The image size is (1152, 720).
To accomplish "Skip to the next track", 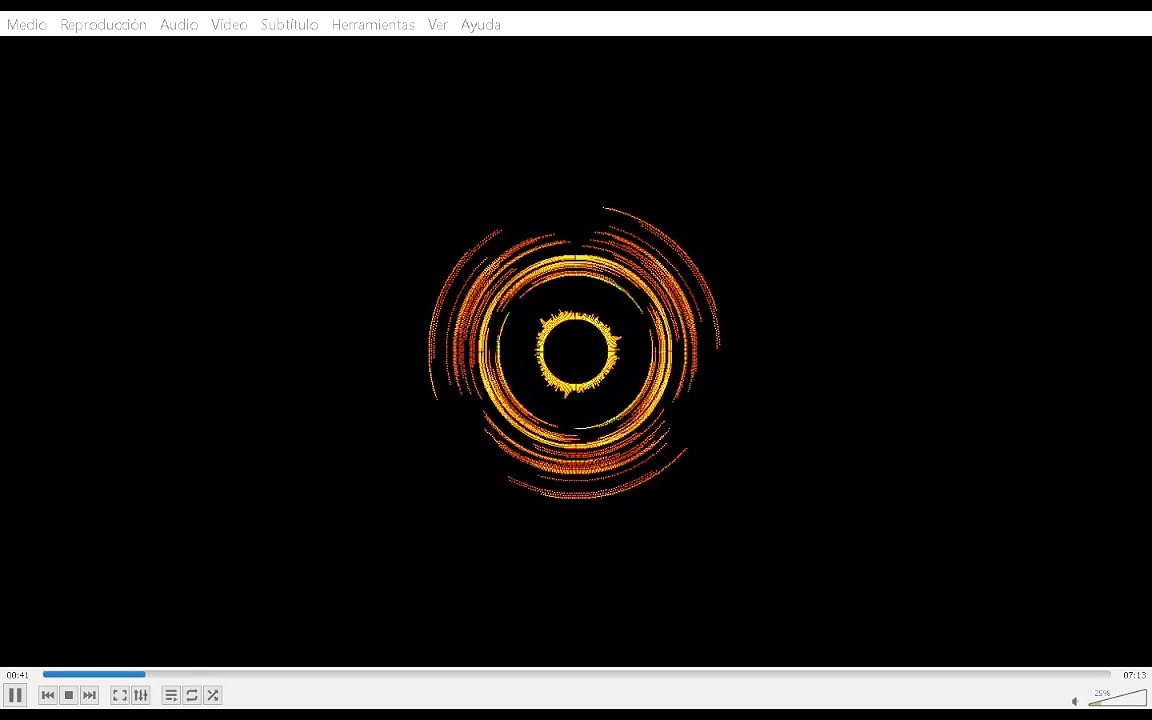I will point(89,695).
